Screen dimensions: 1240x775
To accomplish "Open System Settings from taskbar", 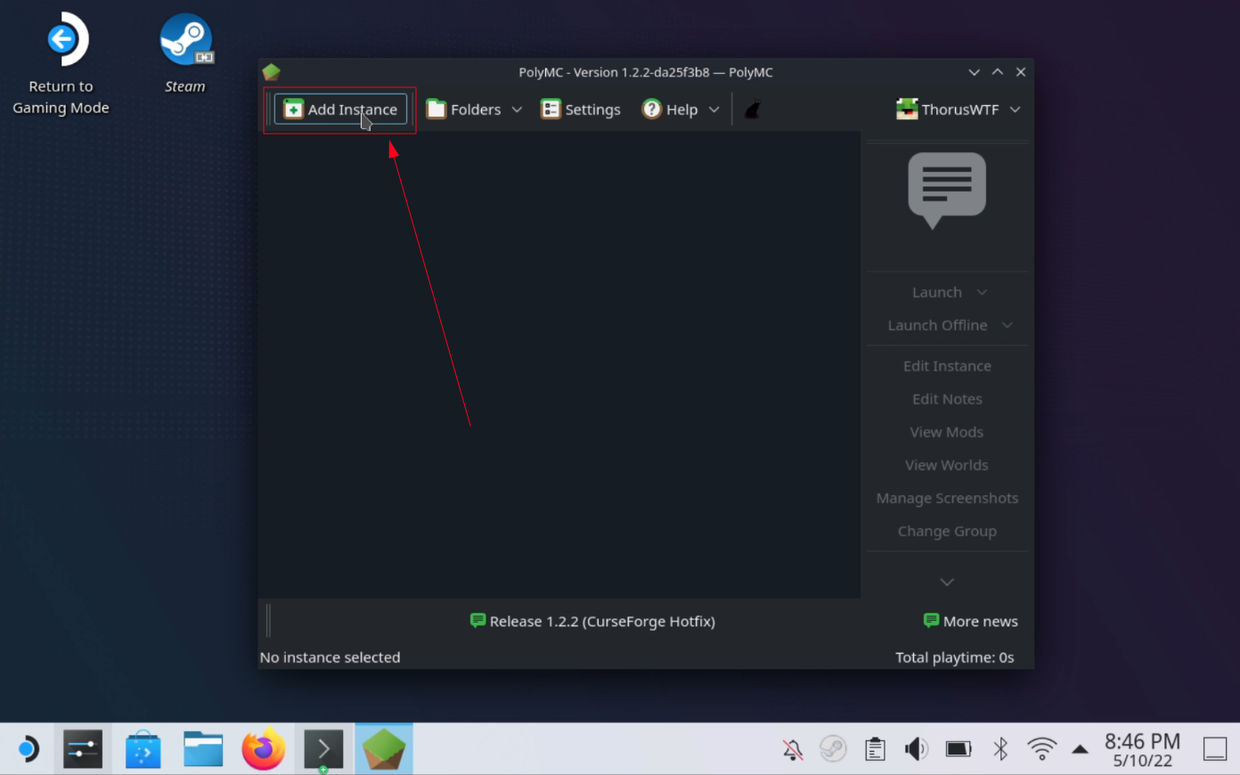I will tap(83, 749).
